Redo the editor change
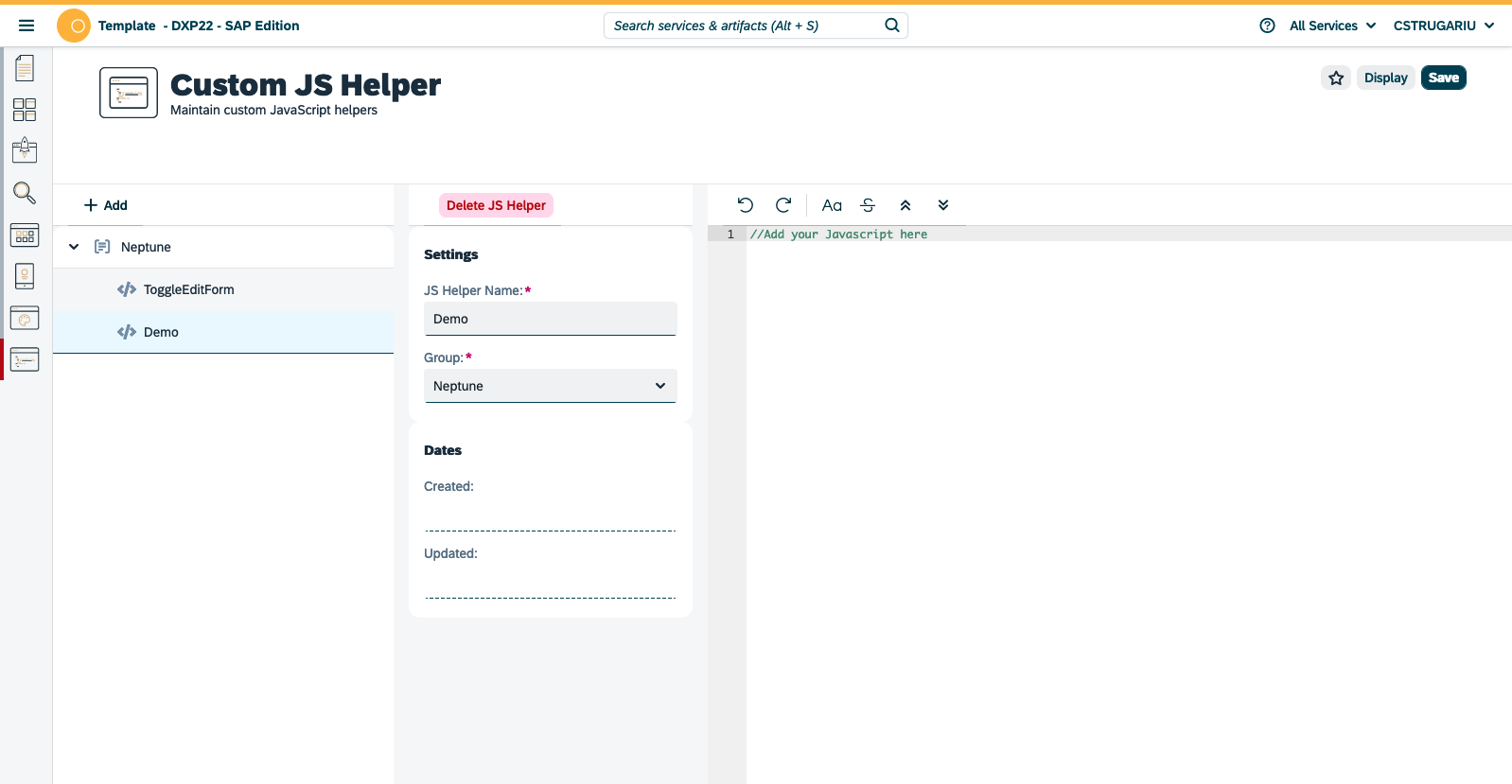This screenshot has width=1512, height=784. tap(783, 205)
